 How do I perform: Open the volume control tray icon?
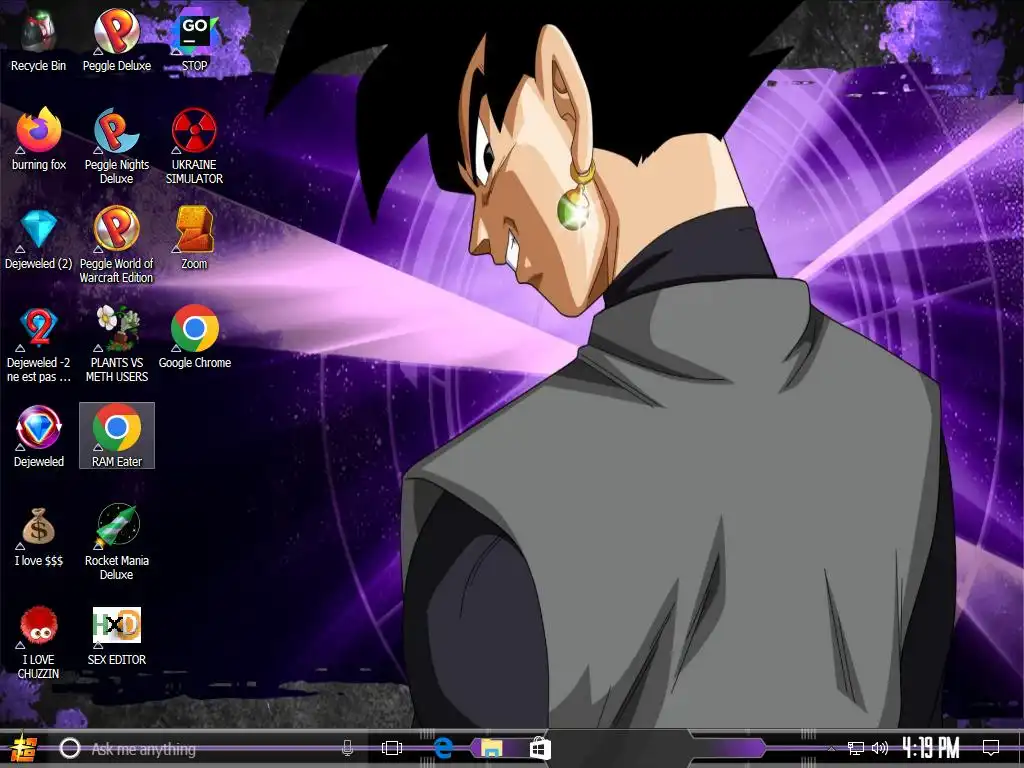tap(880, 748)
